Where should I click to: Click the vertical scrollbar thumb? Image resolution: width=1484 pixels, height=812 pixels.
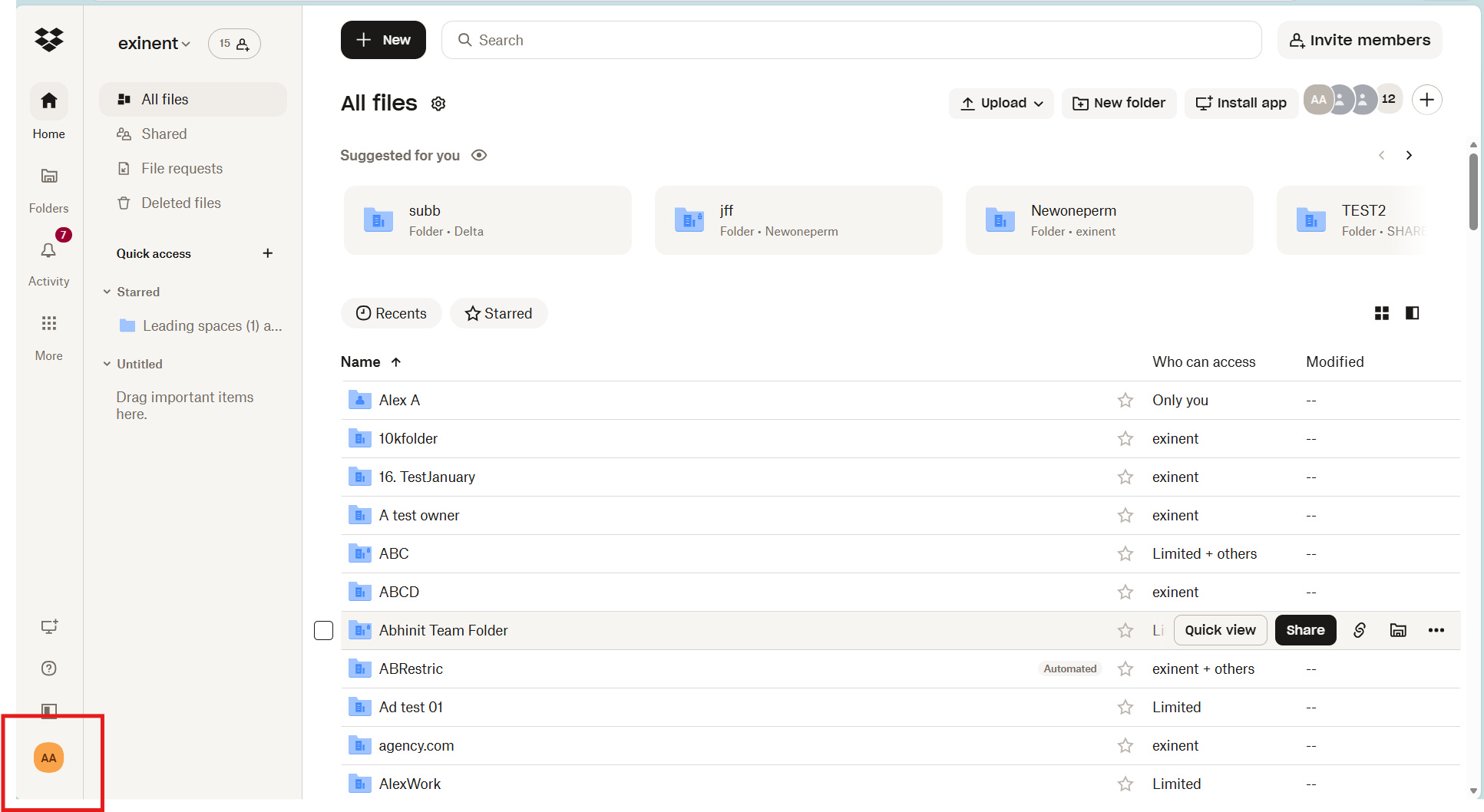click(1472, 192)
